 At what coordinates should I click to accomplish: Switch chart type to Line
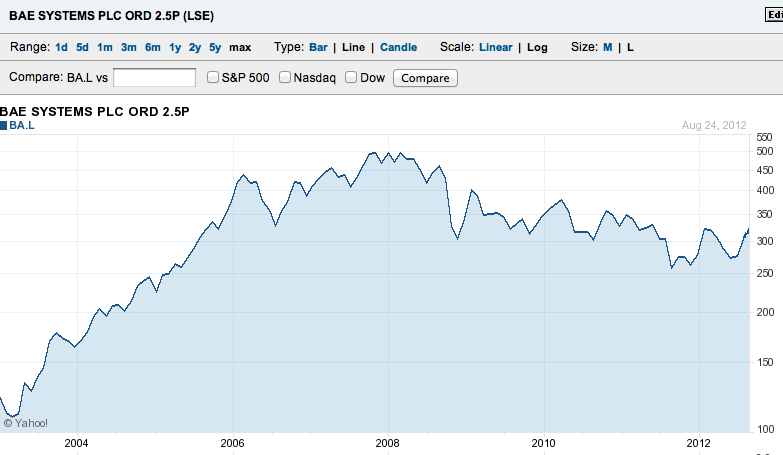click(x=354, y=47)
